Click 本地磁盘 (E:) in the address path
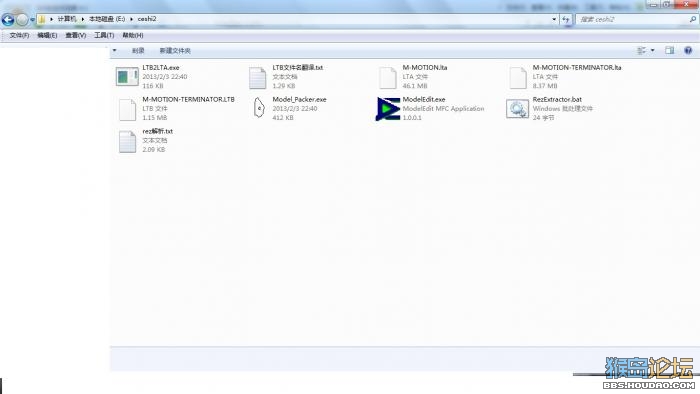The height and width of the screenshot is (394, 700). coord(107,19)
